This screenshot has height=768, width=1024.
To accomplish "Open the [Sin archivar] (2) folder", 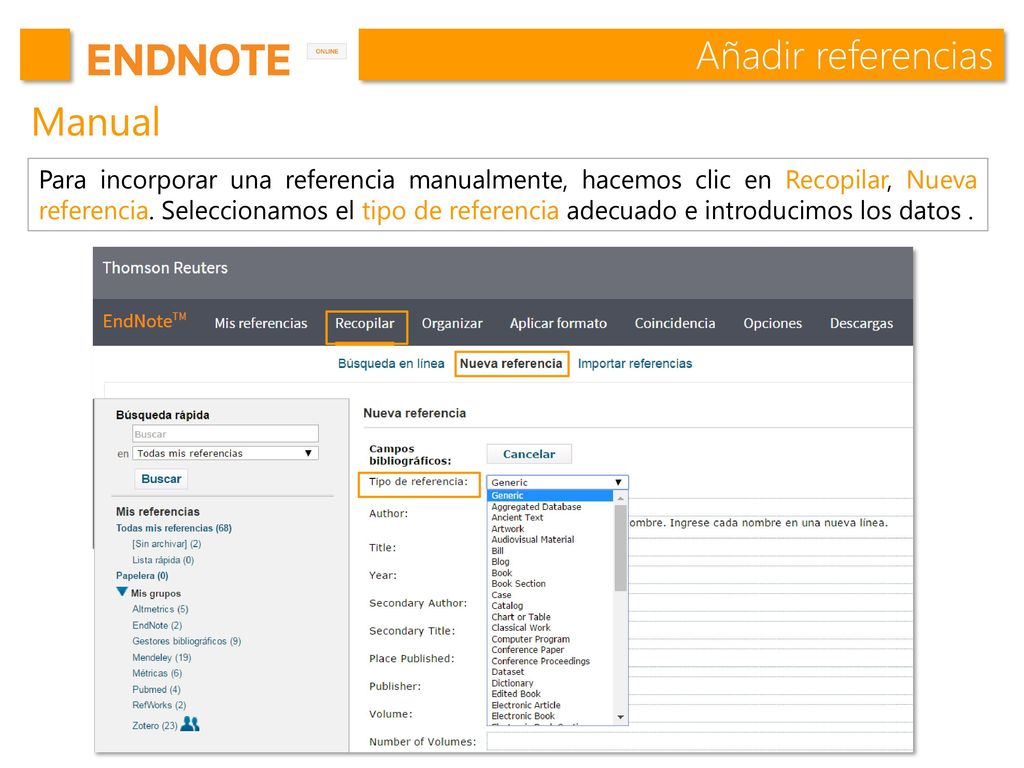I will click(x=167, y=543).
